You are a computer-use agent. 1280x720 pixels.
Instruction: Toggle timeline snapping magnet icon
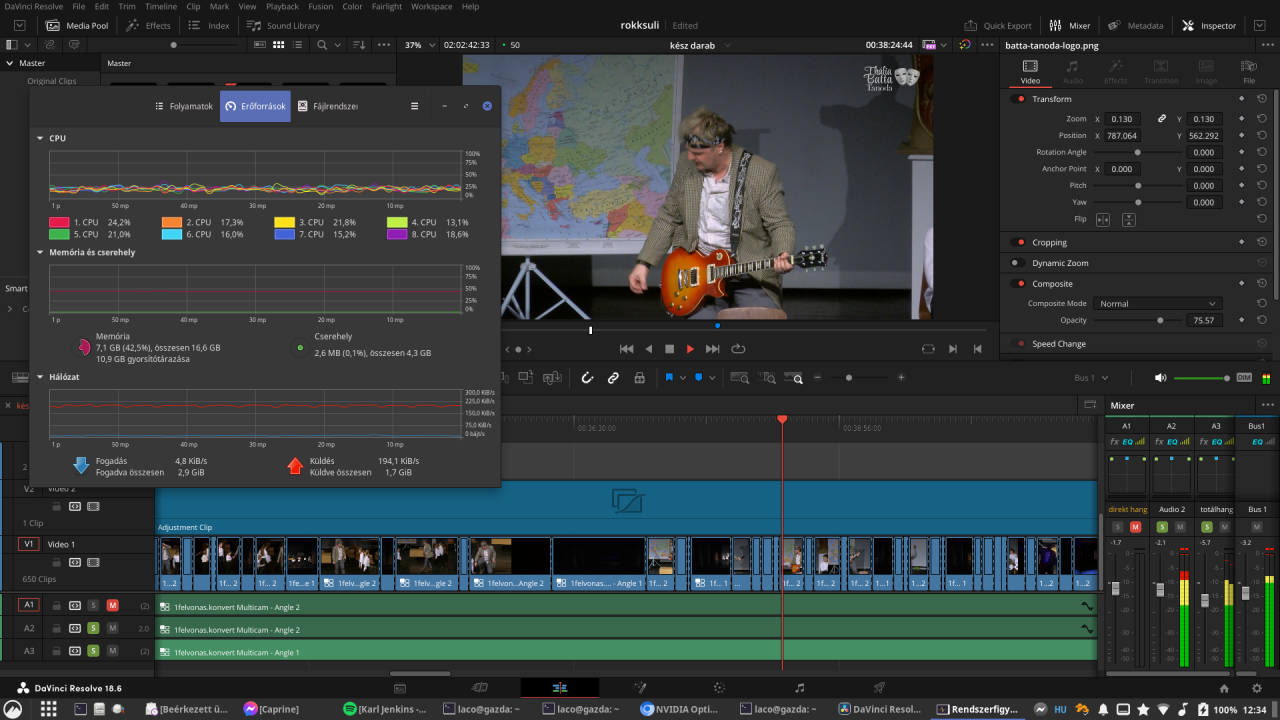pos(587,378)
